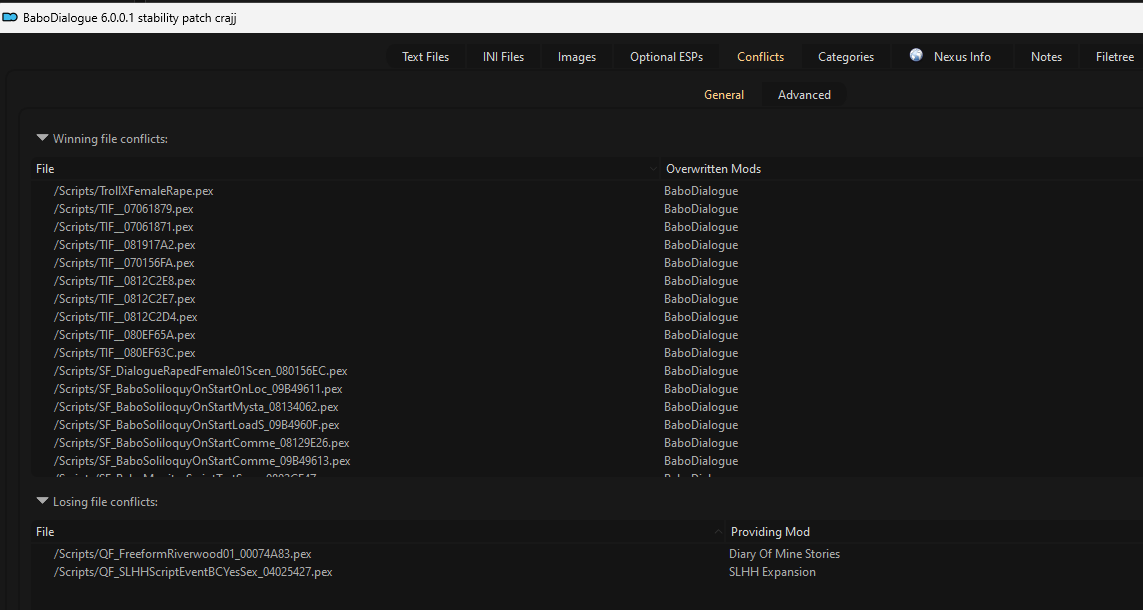The height and width of the screenshot is (610, 1143).
Task: Select /Scripts/TIF__07061871.pex file
Action: [123, 227]
